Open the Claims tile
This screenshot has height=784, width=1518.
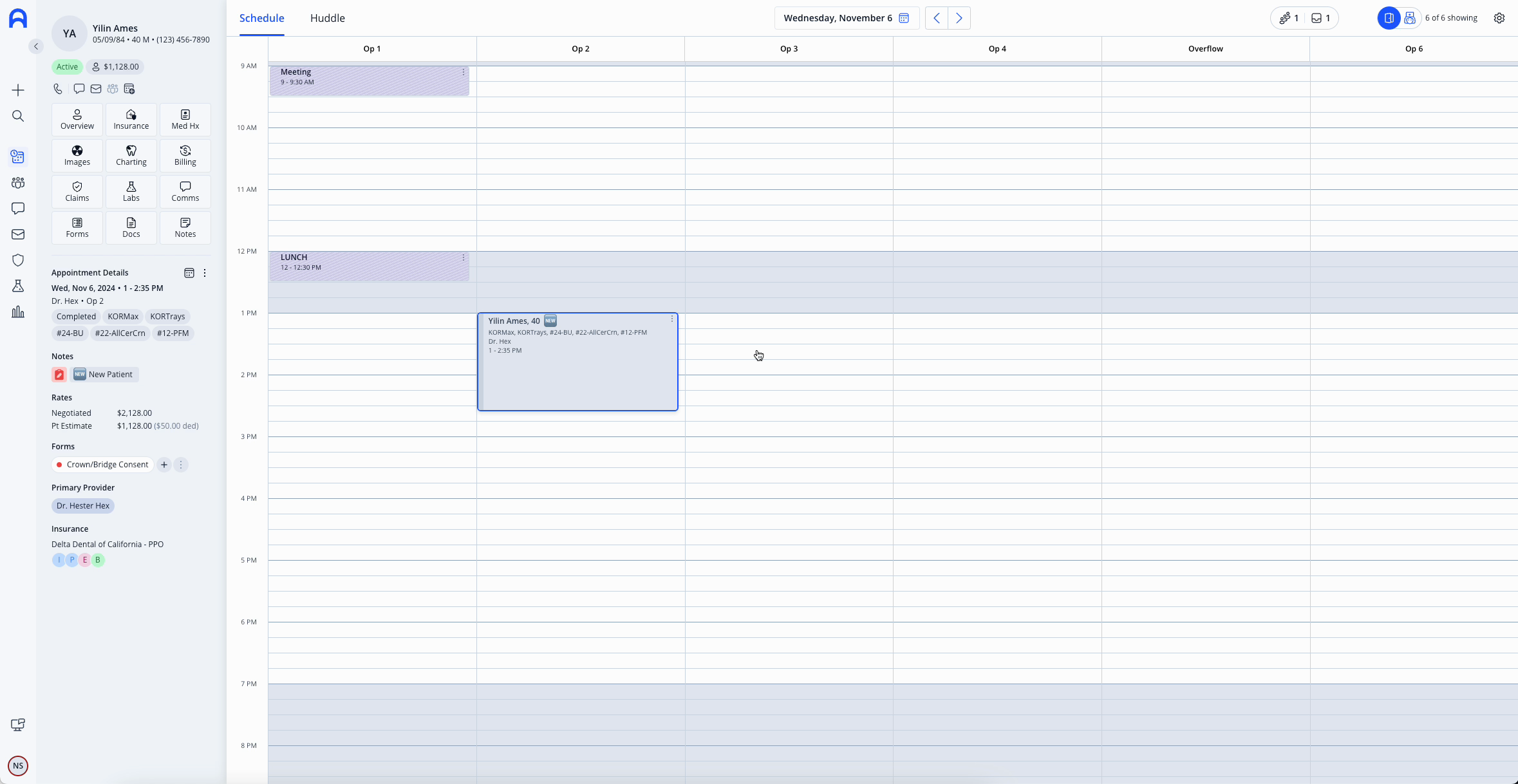pyautogui.click(x=77, y=192)
